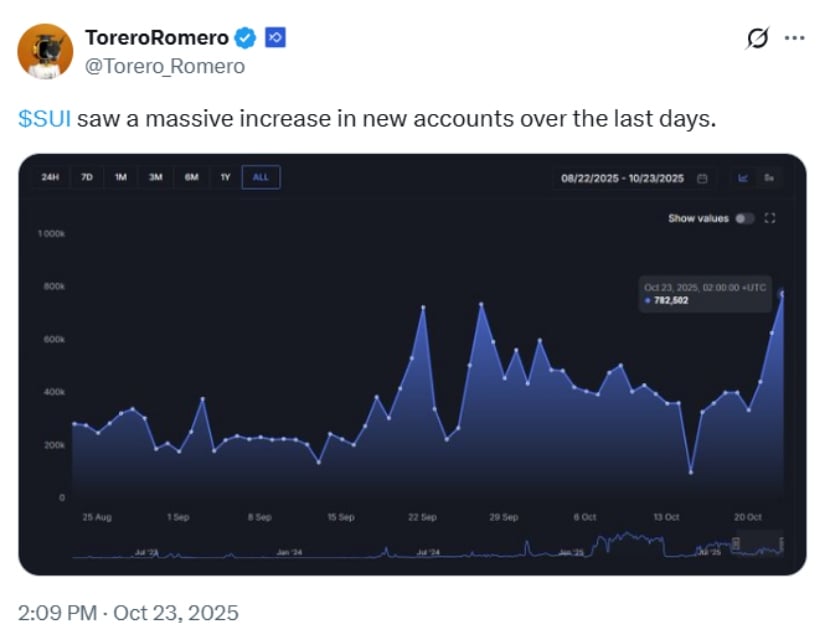Image resolution: width=825 pixels, height=635 pixels.
Task: Open the more options ellipsis menu
Action: pyautogui.click(x=795, y=38)
